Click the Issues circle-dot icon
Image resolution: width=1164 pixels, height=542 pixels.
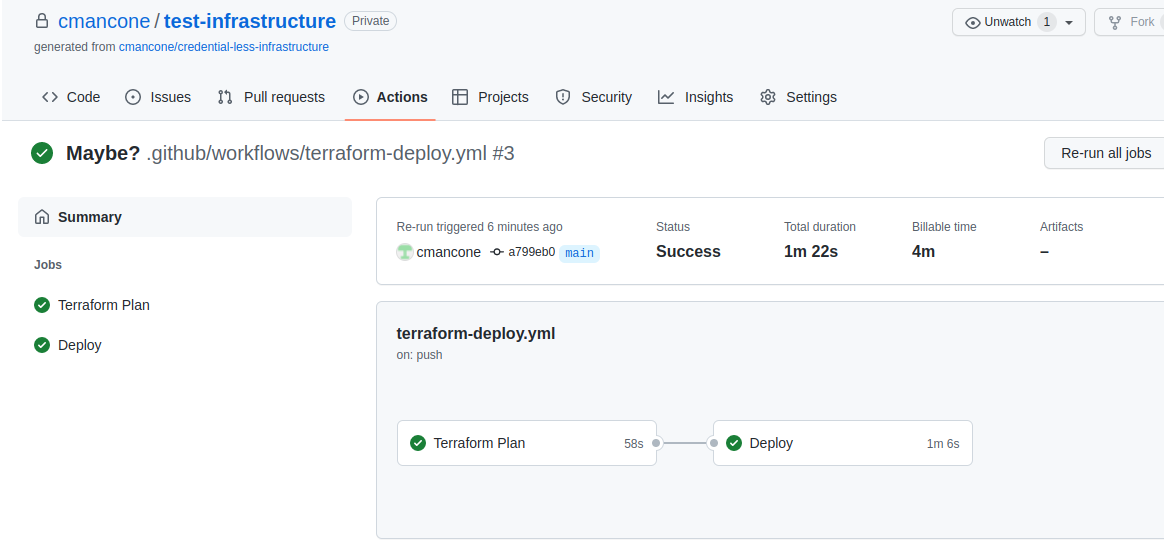133,97
